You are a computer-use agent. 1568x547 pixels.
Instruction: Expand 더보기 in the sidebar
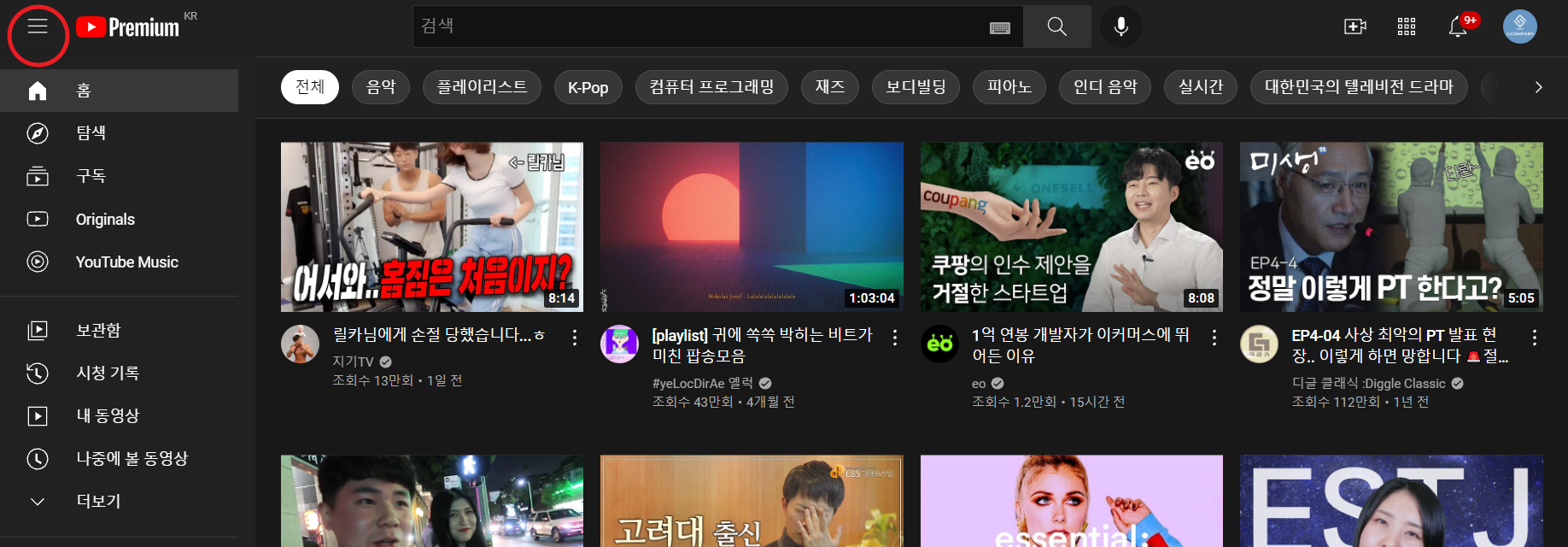tap(120, 501)
